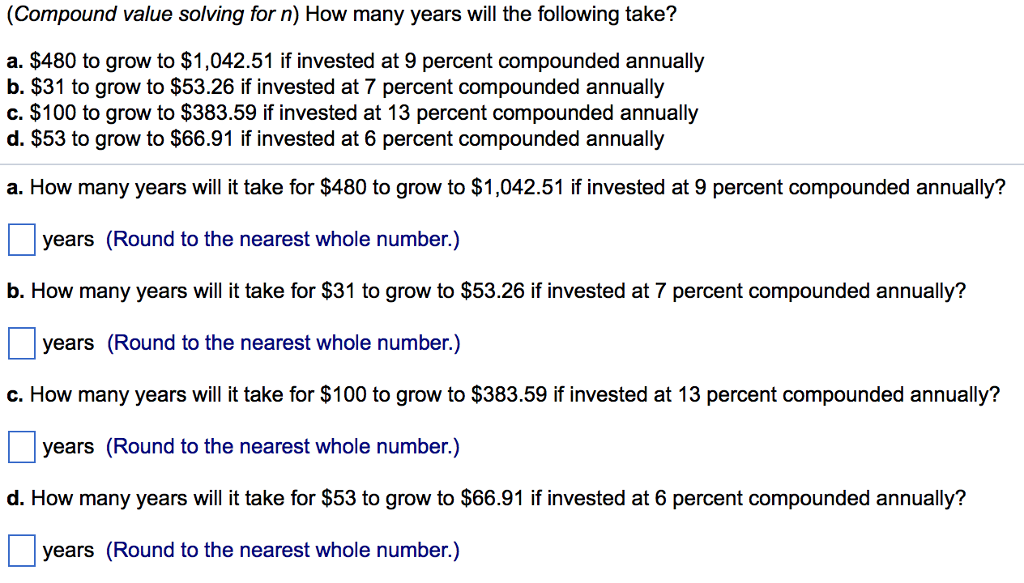The width and height of the screenshot is (1024, 583).
Task: Click the answer box for part d
Action: click(19, 549)
